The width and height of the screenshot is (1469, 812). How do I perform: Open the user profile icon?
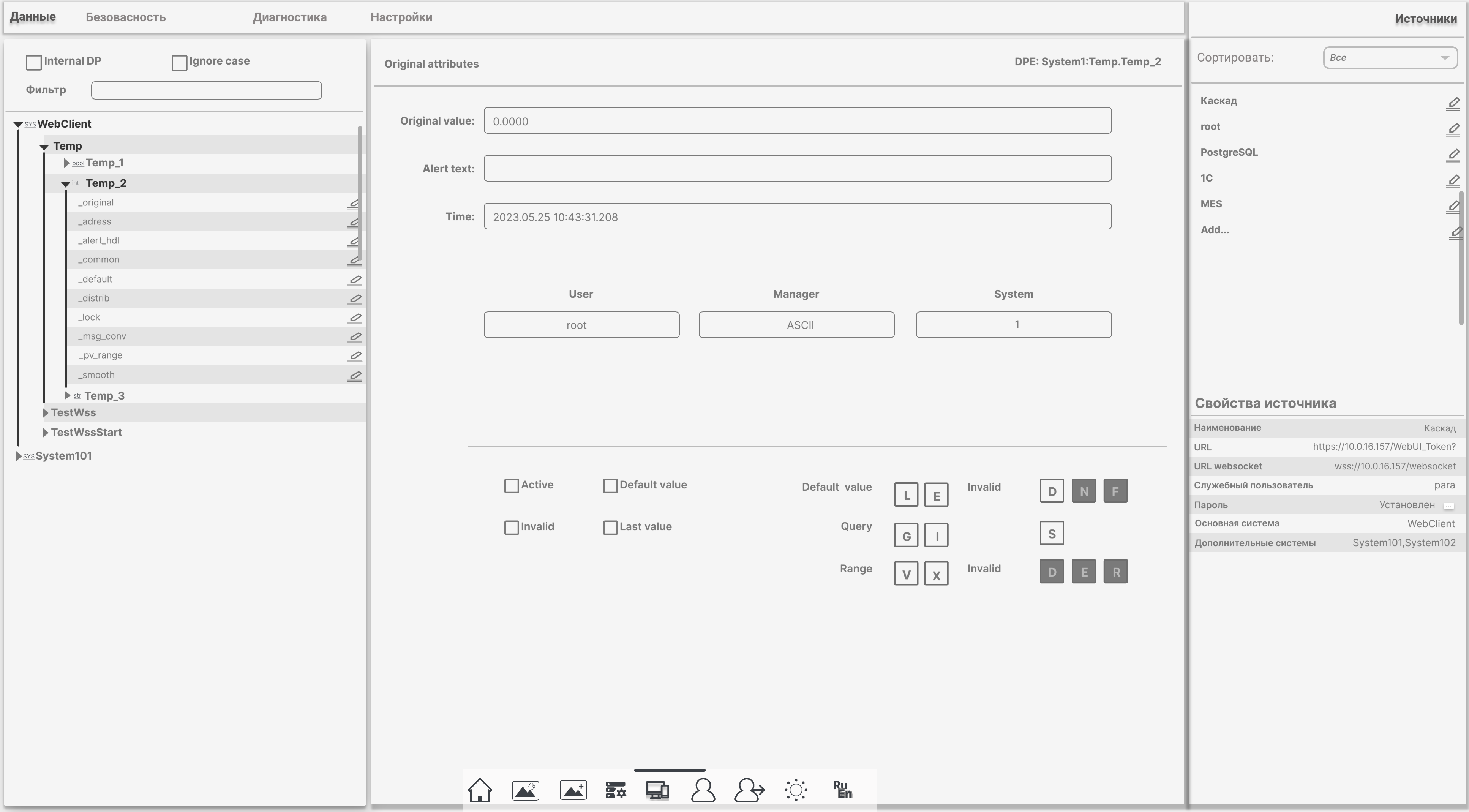pyautogui.click(x=703, y=790)
